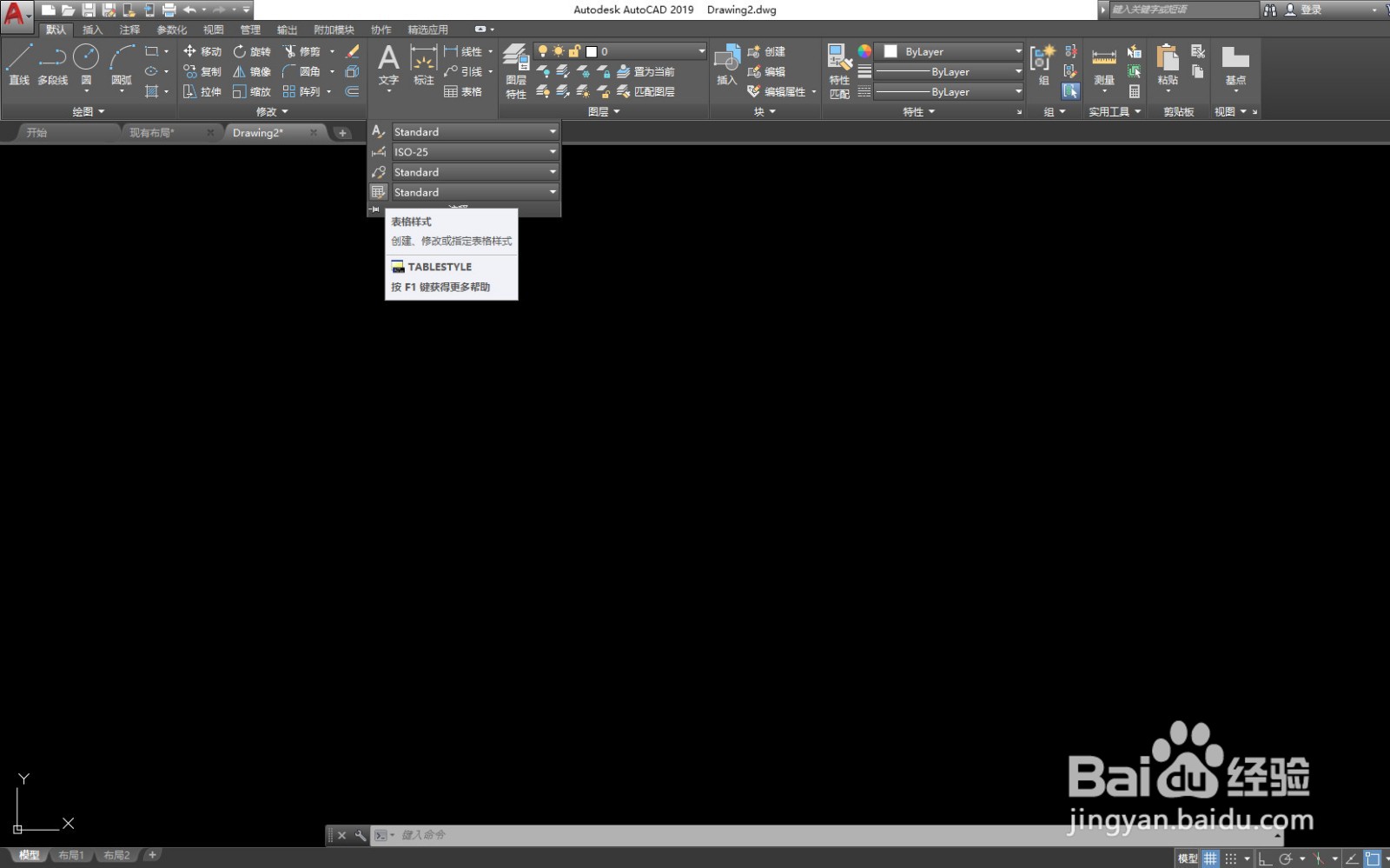Add a new drawing tab with plus button
Screen dimensions: 1390x868
[342, 133]
